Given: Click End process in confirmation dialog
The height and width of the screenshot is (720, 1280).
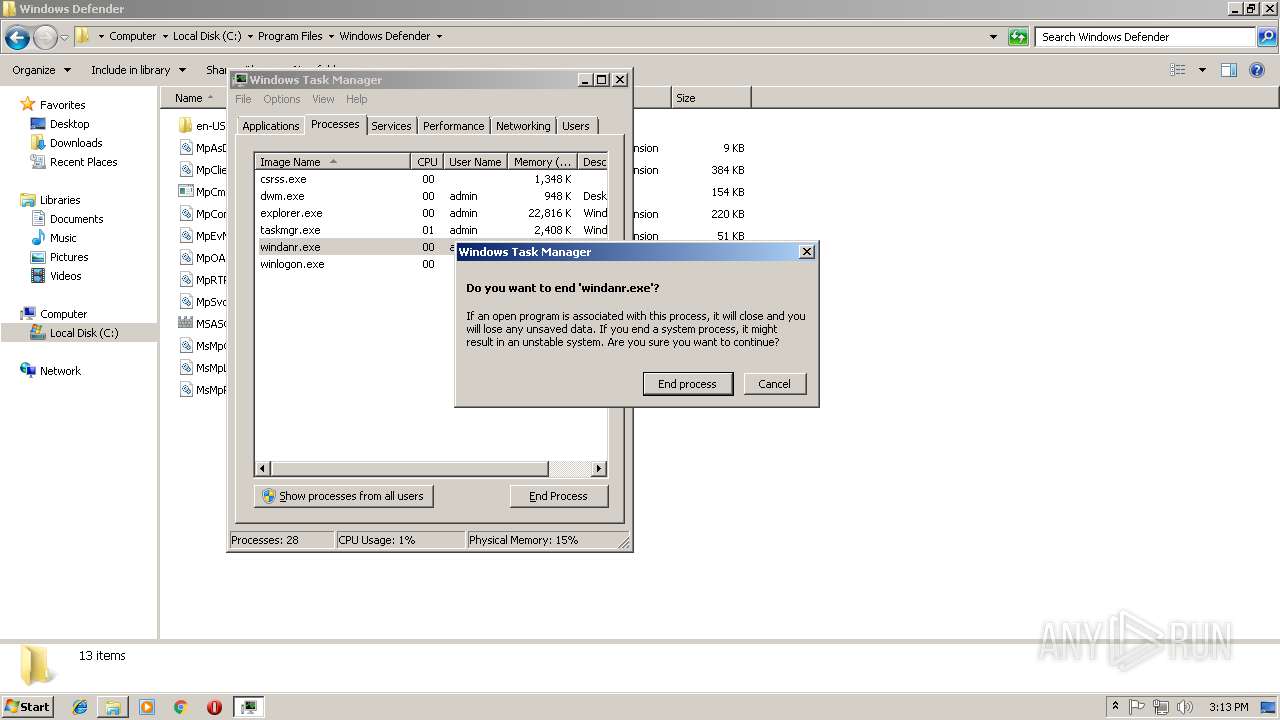Looking at the screenshot, I should click(687, 384).
